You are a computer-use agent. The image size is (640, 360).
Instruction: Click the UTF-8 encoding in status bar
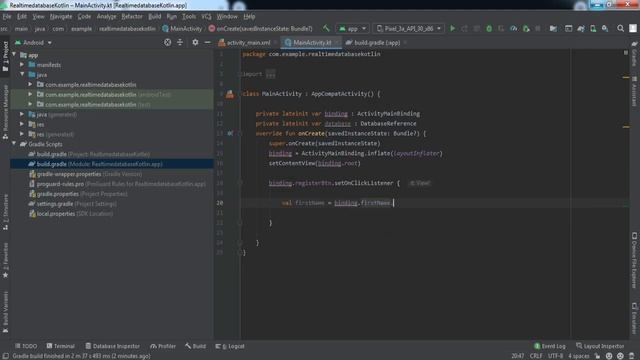pyautogui.click(x=555, y=356)
